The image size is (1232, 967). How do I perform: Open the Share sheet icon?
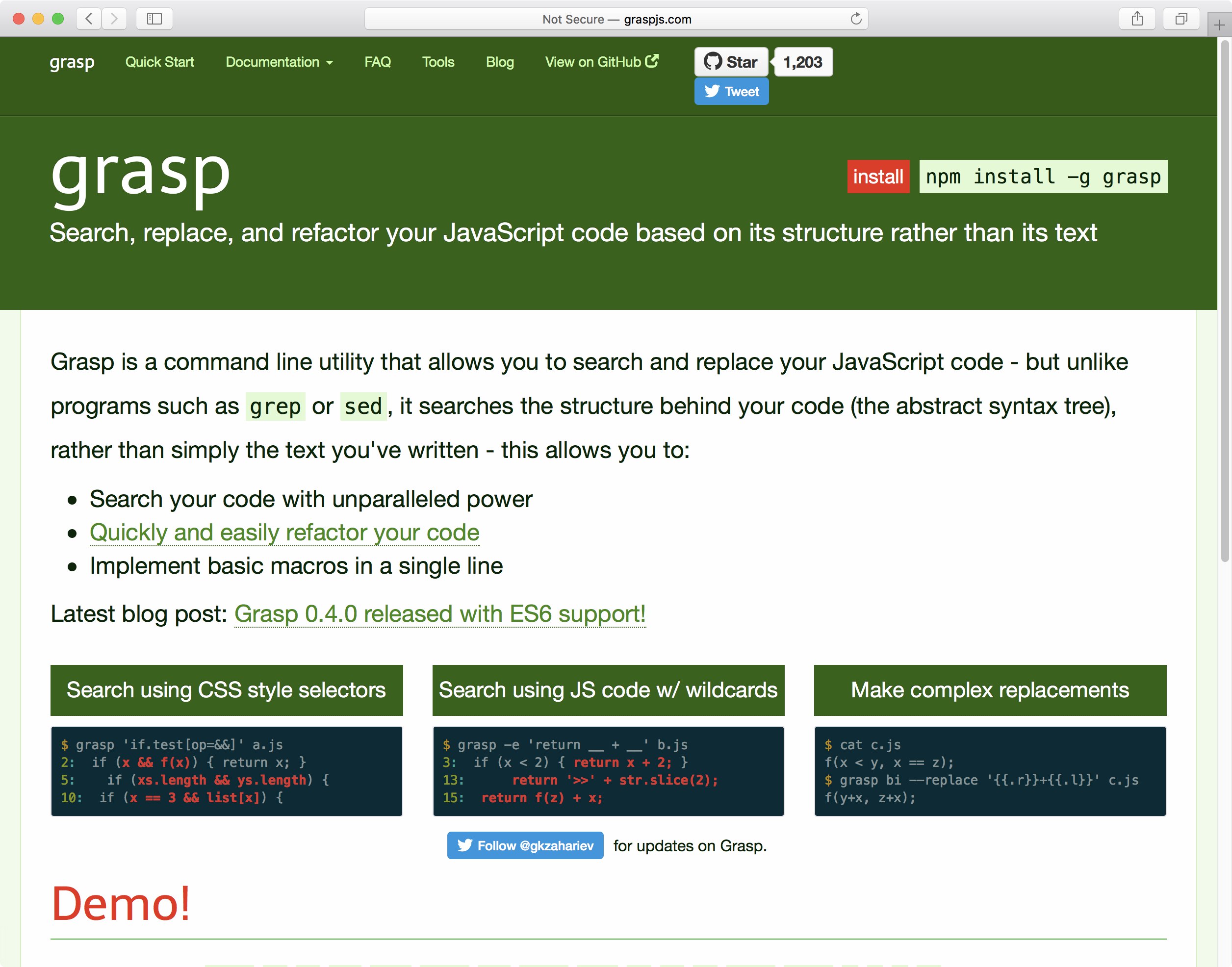[x=1137, y=19]
